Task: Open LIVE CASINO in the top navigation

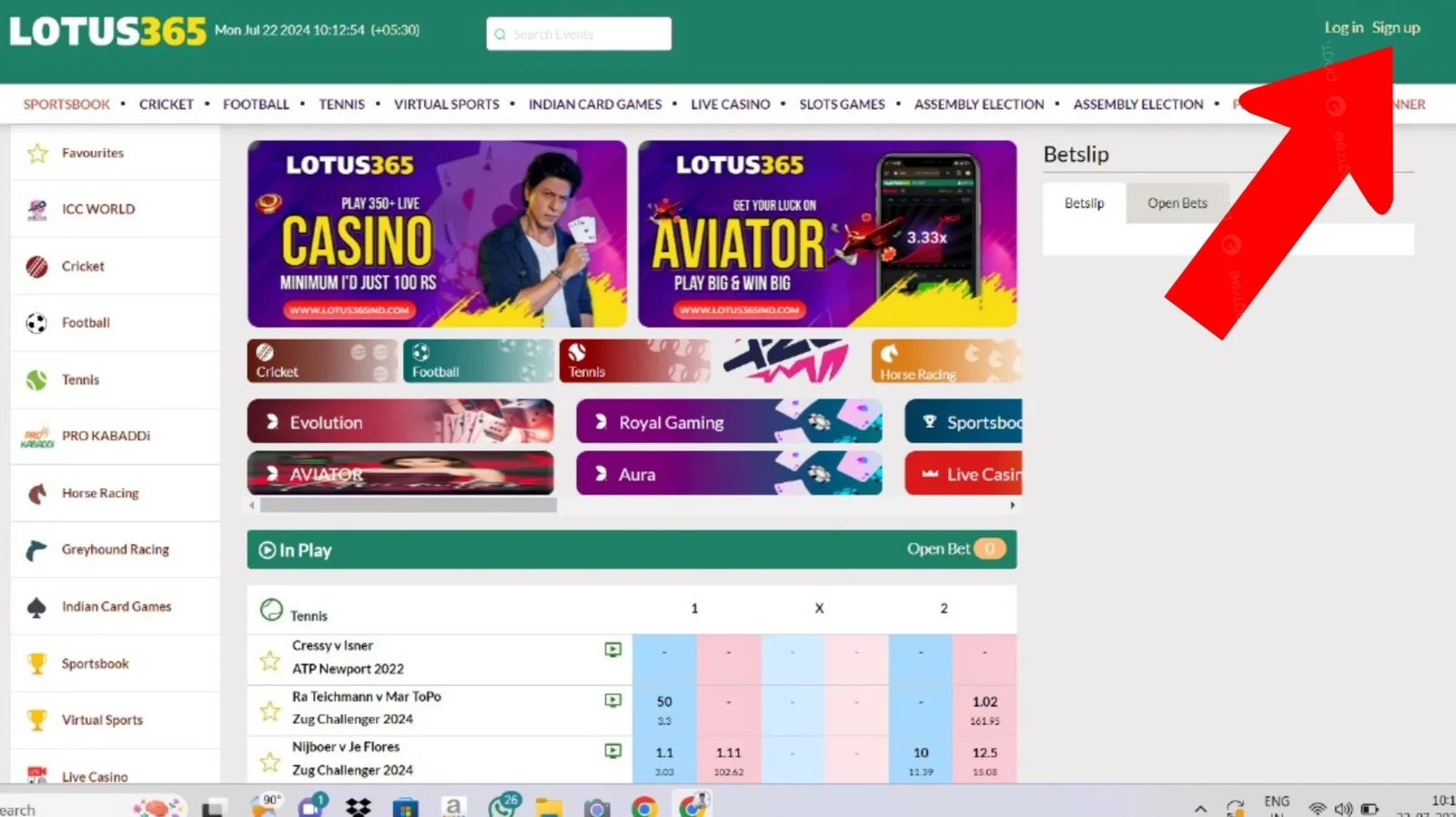Action: pos(730,105)
